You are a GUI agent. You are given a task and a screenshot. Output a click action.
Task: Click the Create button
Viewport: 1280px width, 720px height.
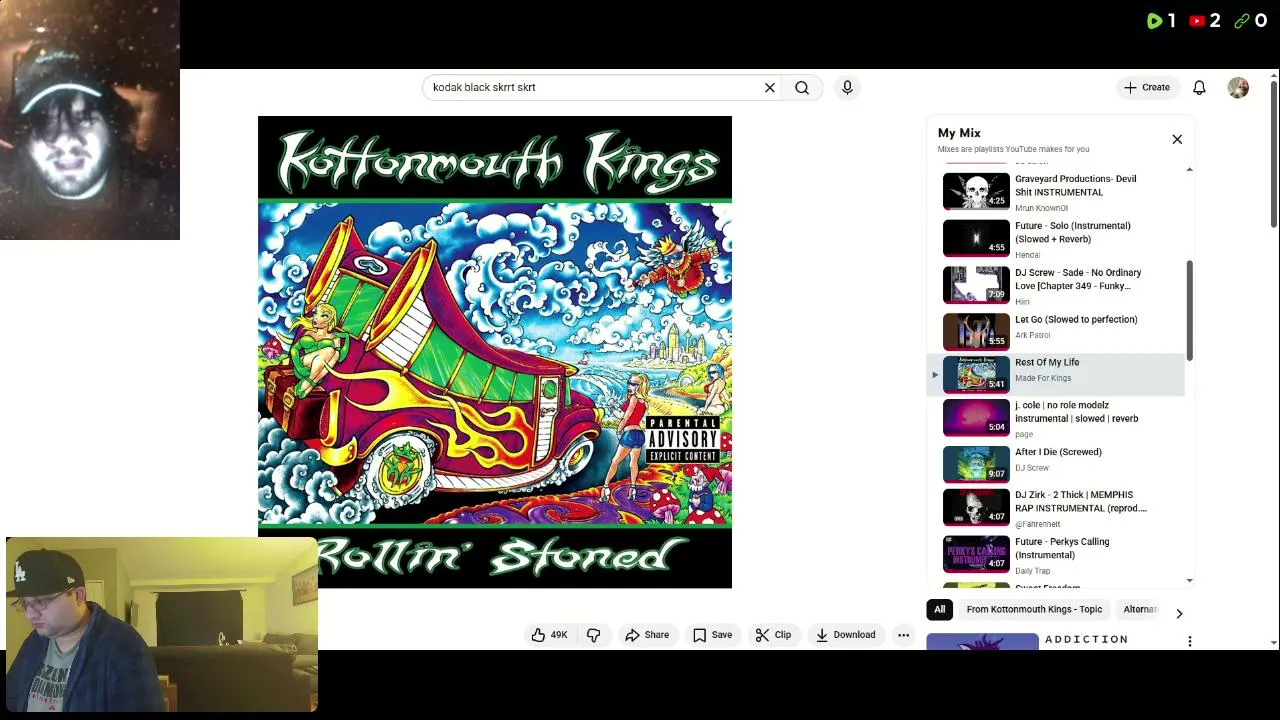pos(1147,88)
